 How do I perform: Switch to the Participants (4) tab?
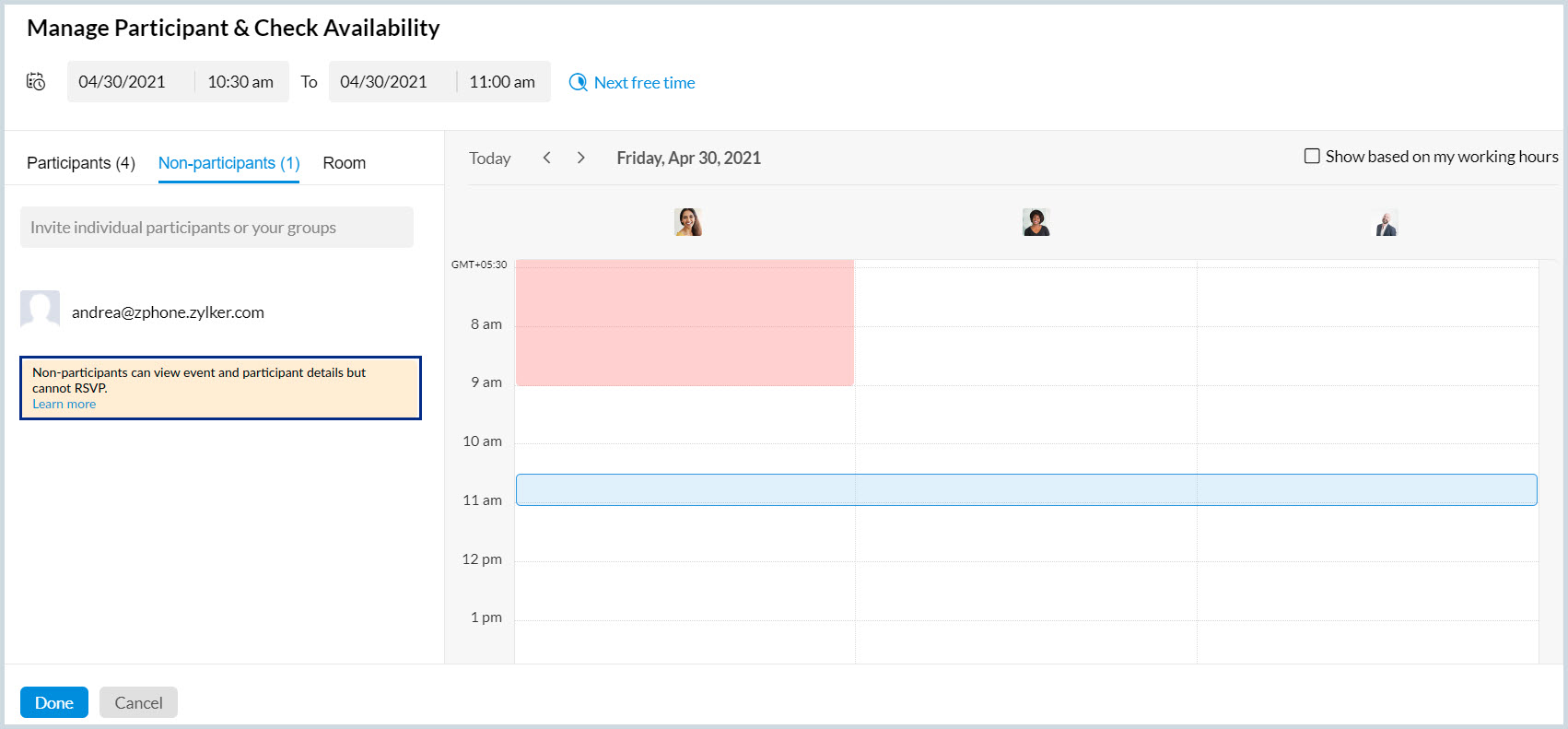[81, 163]
